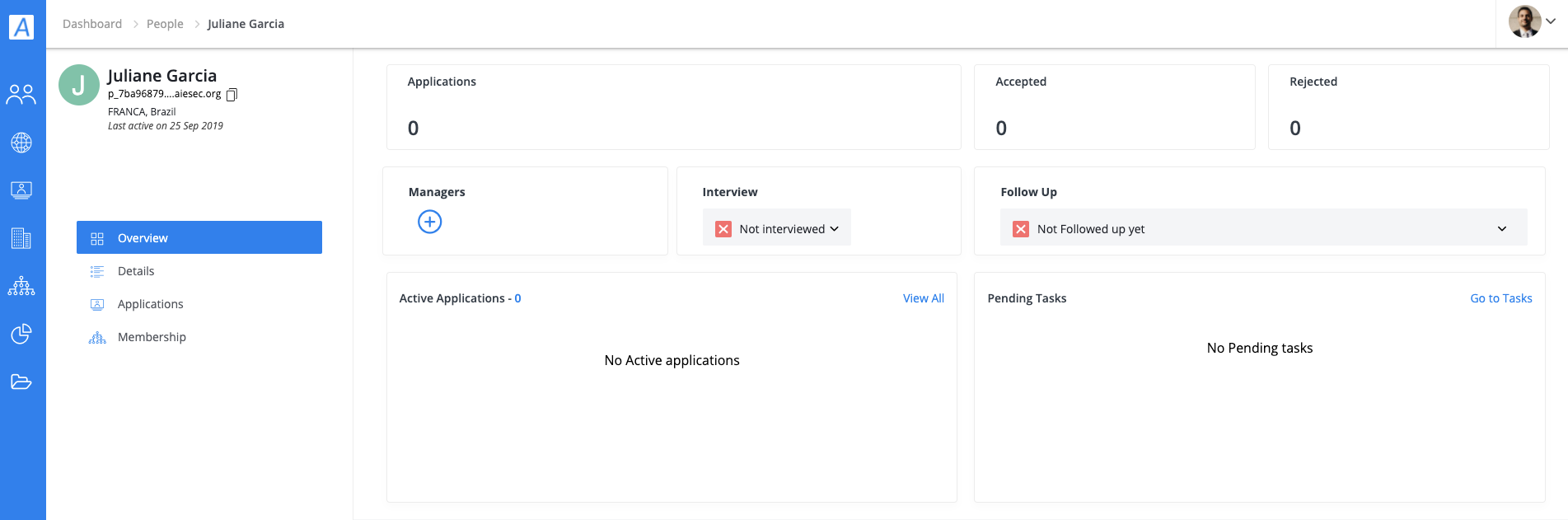Viewport: 1568px width, 520px height.
Task: Click the red X icon beside 'Not interviewed'
Action: (x=723, y=229)
